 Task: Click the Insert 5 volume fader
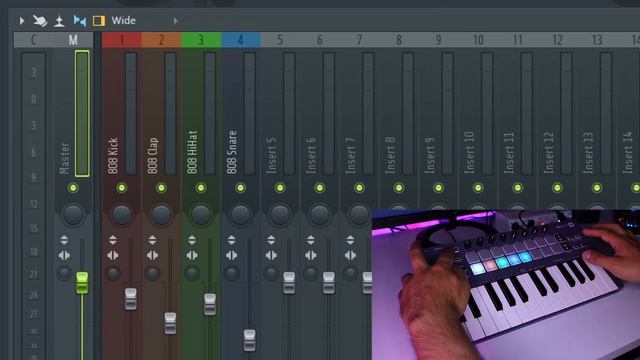point(289,283)
